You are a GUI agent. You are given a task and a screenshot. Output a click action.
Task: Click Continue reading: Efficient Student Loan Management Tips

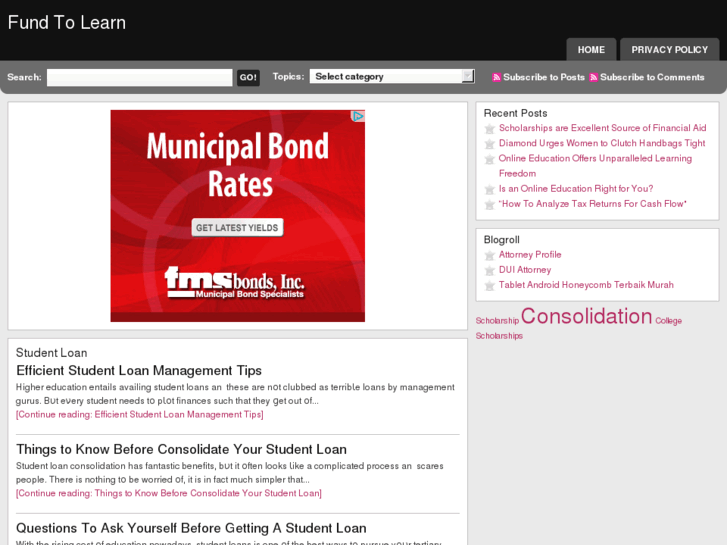(x=140, y=415)
